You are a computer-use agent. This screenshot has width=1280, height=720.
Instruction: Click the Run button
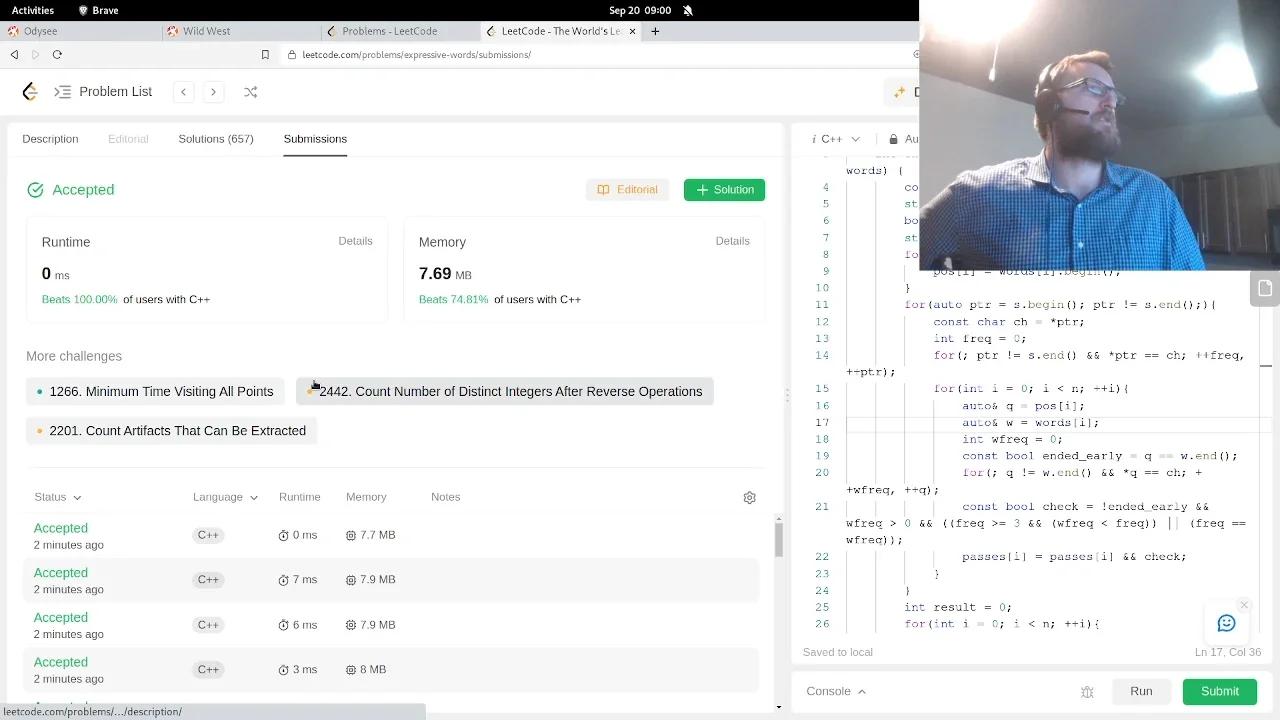(1141, 691)
